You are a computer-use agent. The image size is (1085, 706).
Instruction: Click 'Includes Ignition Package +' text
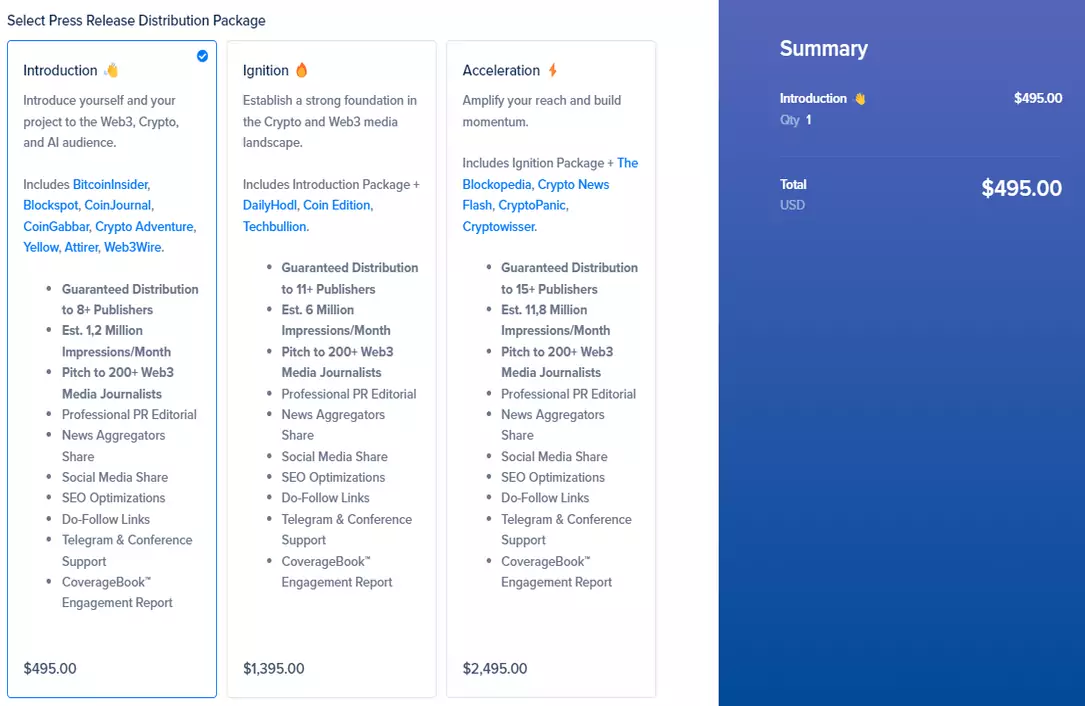click(x=538, y=163)
